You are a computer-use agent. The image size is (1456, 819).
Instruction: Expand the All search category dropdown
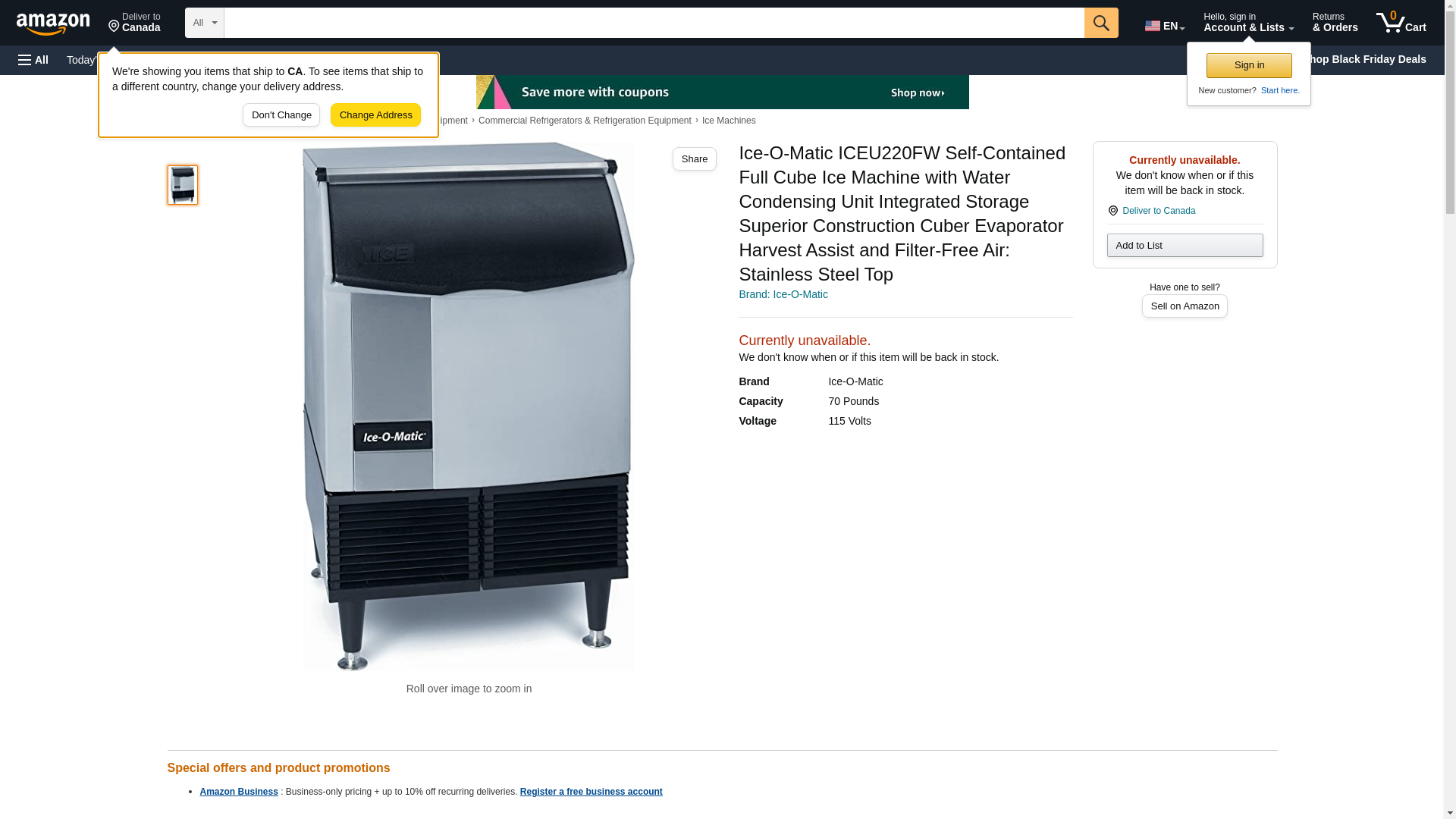click(204, 23)
